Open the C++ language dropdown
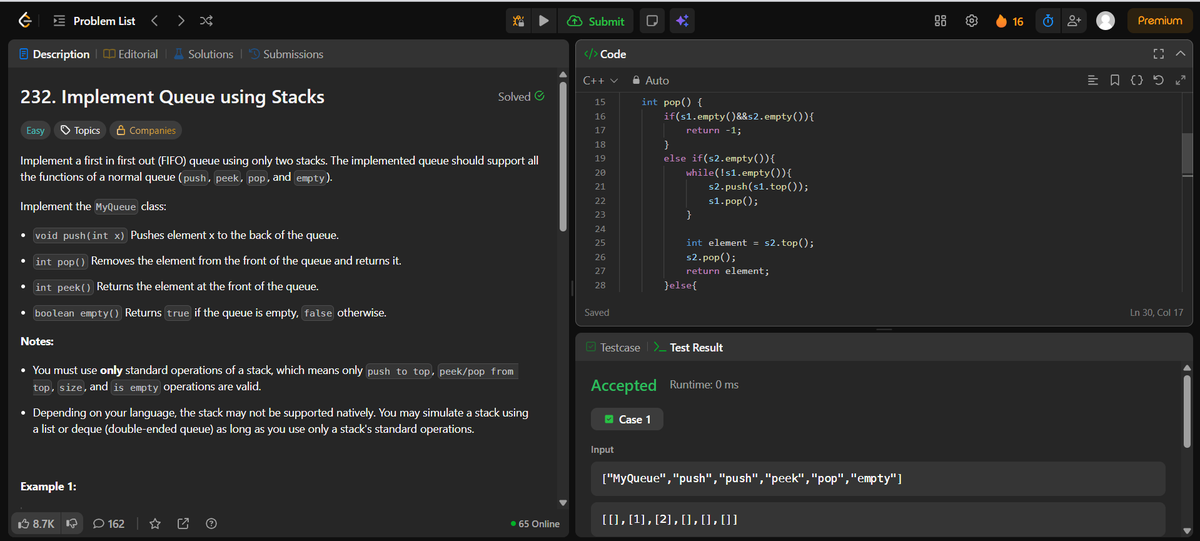 (x=600, y=80)
